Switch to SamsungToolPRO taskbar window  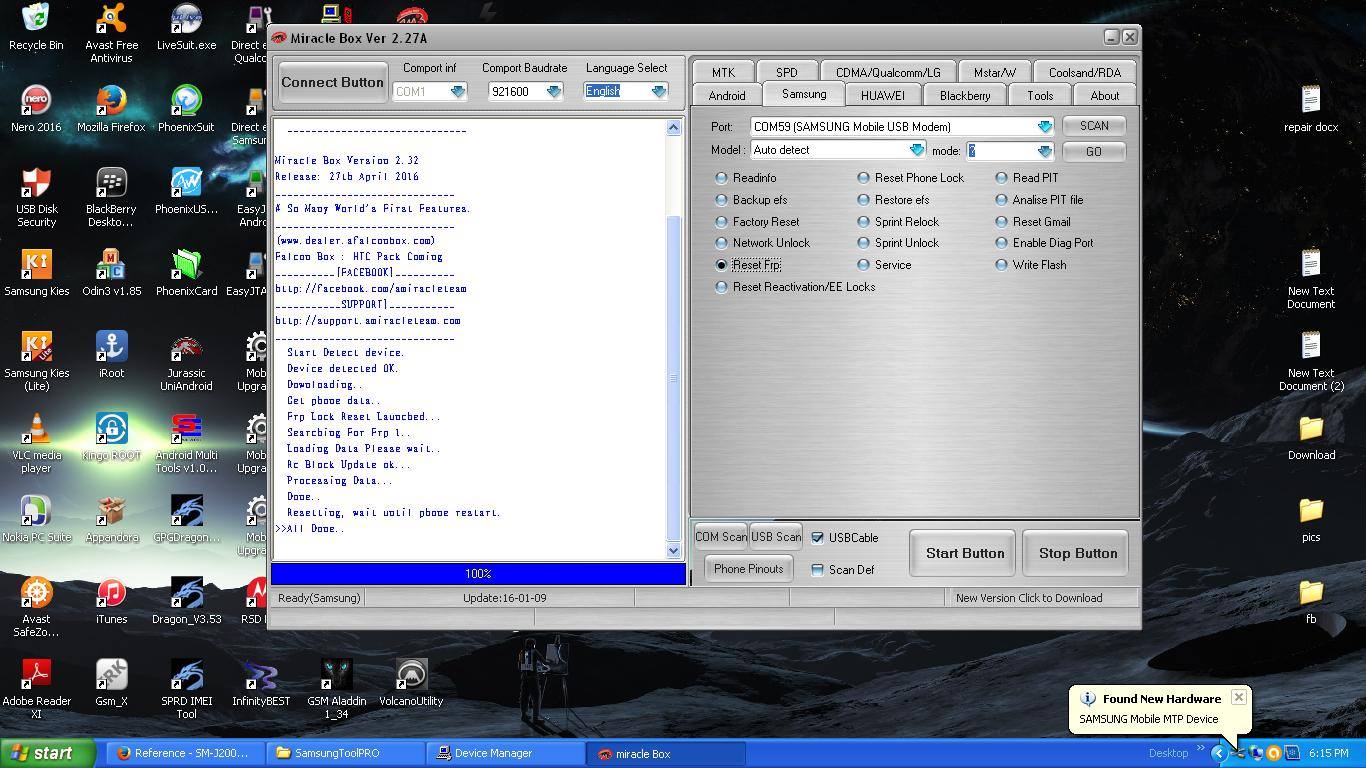pos(347,753)
